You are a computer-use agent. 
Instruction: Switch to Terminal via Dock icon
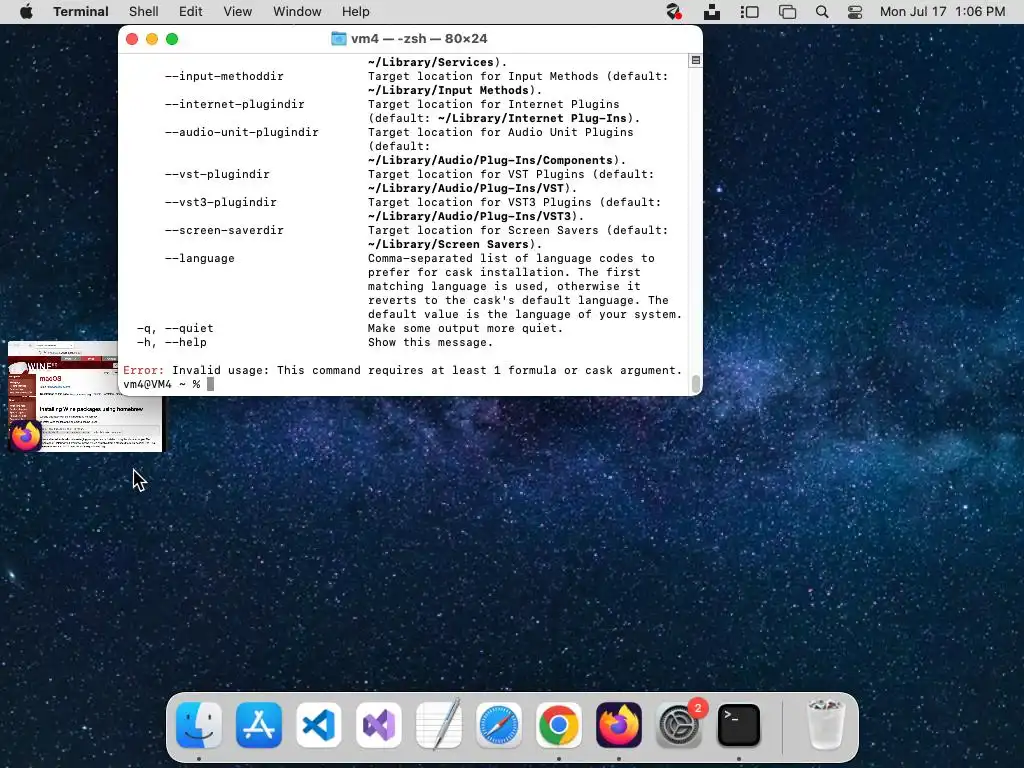(x=739, y=725)
